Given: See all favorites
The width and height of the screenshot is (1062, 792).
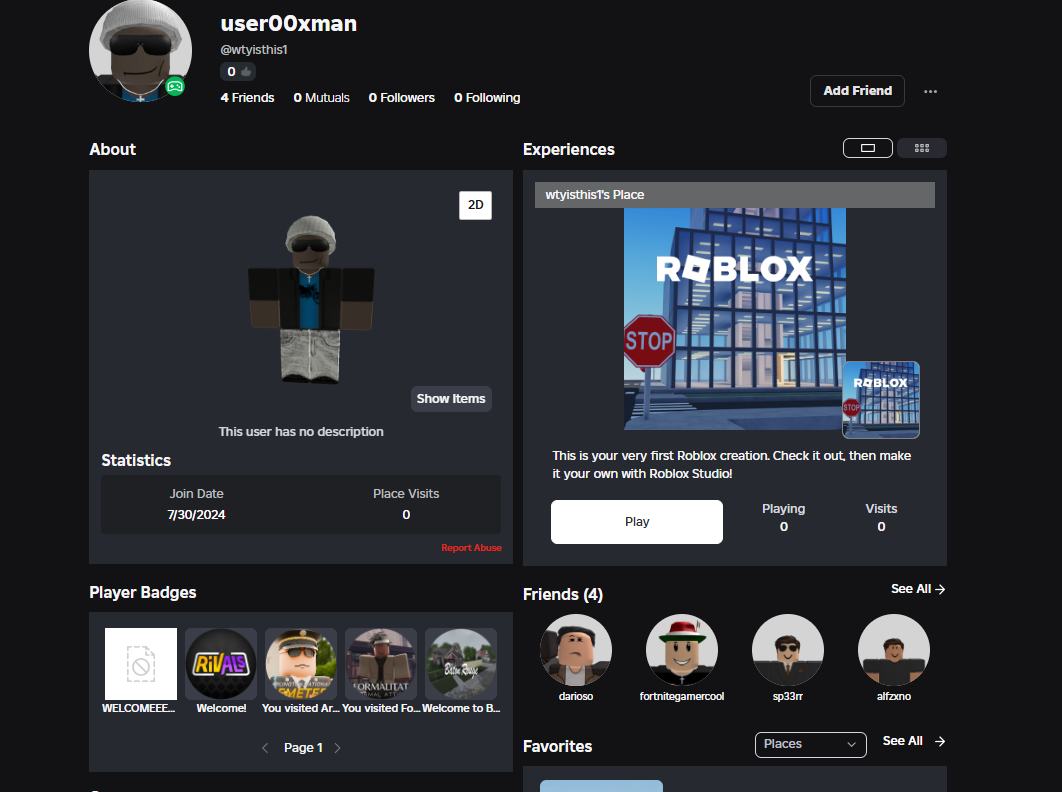Looking at the screenshot, I should coord(914,741).
